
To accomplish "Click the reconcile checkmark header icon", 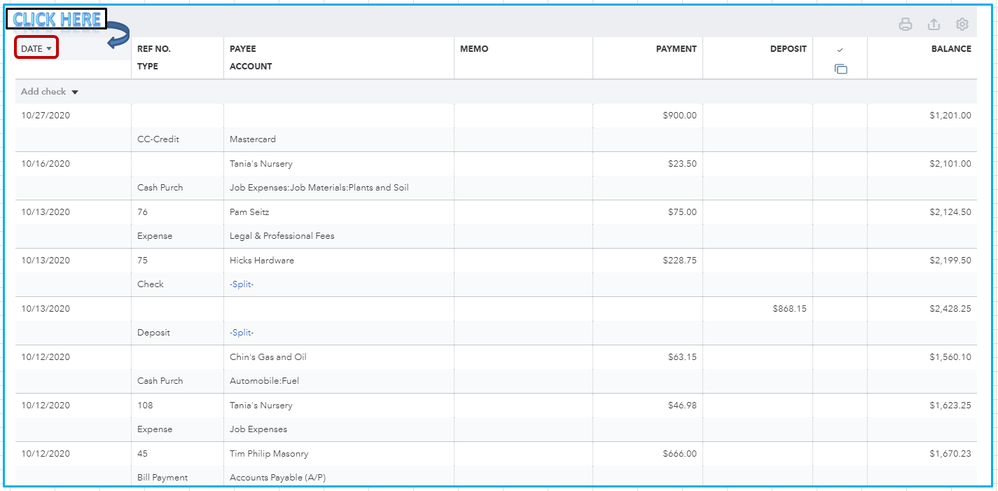I will pos(840,49).
